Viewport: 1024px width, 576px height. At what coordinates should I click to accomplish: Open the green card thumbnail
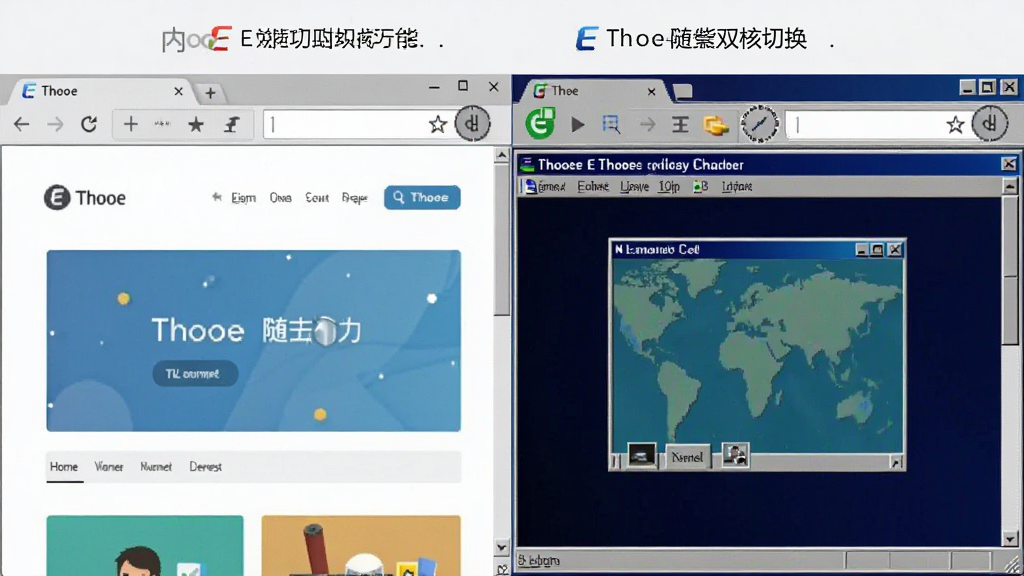[x=145, y=545]
